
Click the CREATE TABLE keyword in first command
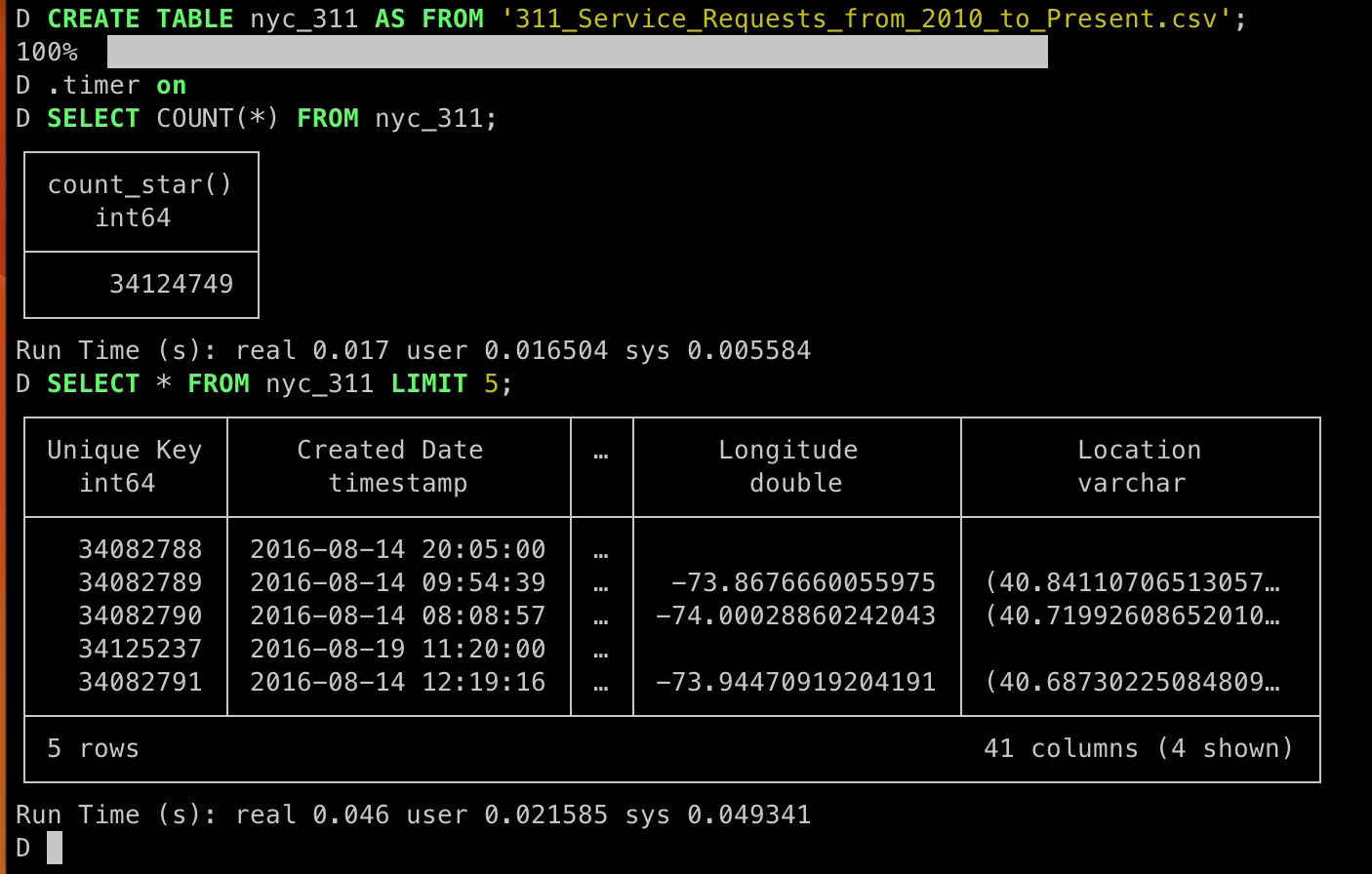(141, 20)
